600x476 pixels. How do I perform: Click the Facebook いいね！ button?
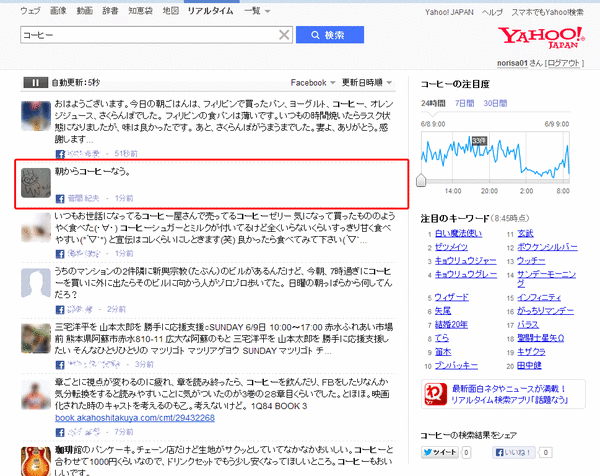(514, 452)
